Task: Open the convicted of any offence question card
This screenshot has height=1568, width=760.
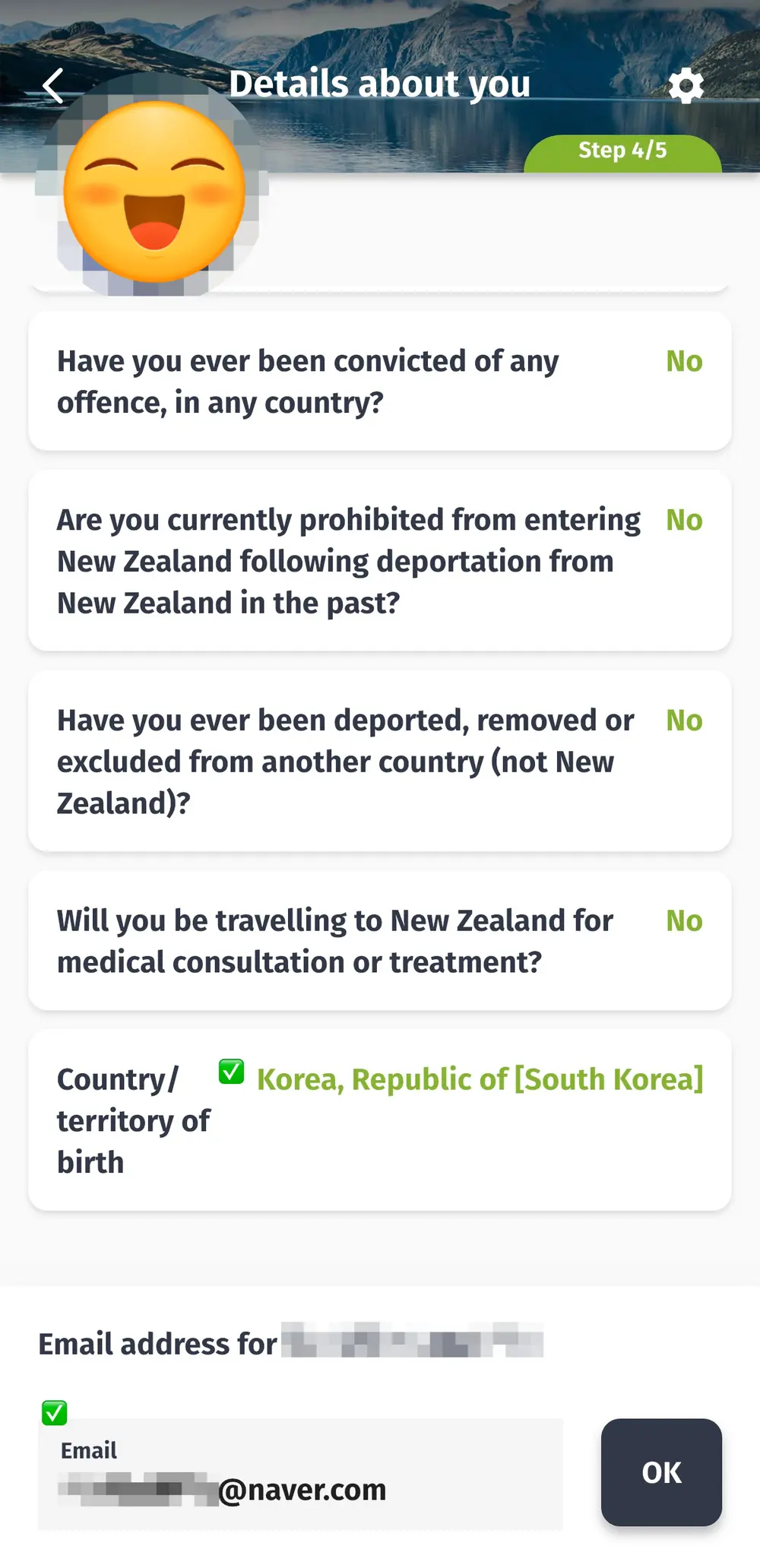Action: pos(380,382)
